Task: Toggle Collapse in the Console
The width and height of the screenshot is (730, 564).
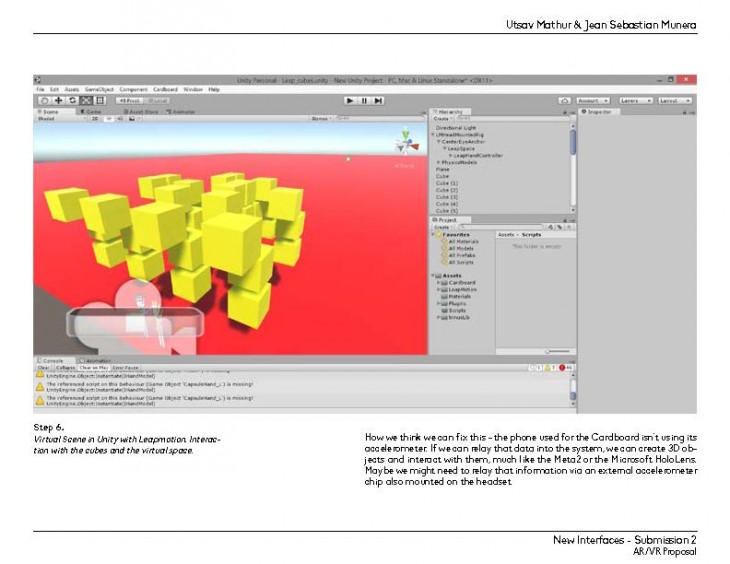Action: pyautogui.click(x=65, y=368)
